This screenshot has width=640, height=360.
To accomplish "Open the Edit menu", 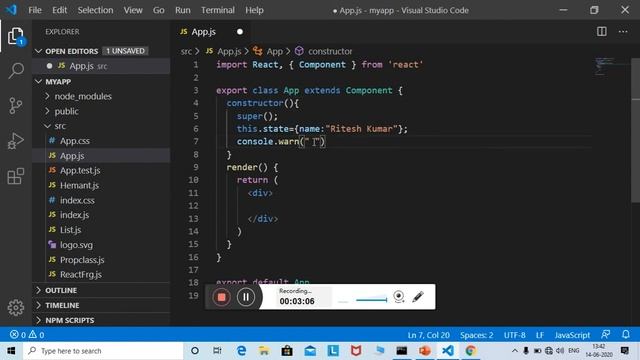I will [x=59, y=10].
